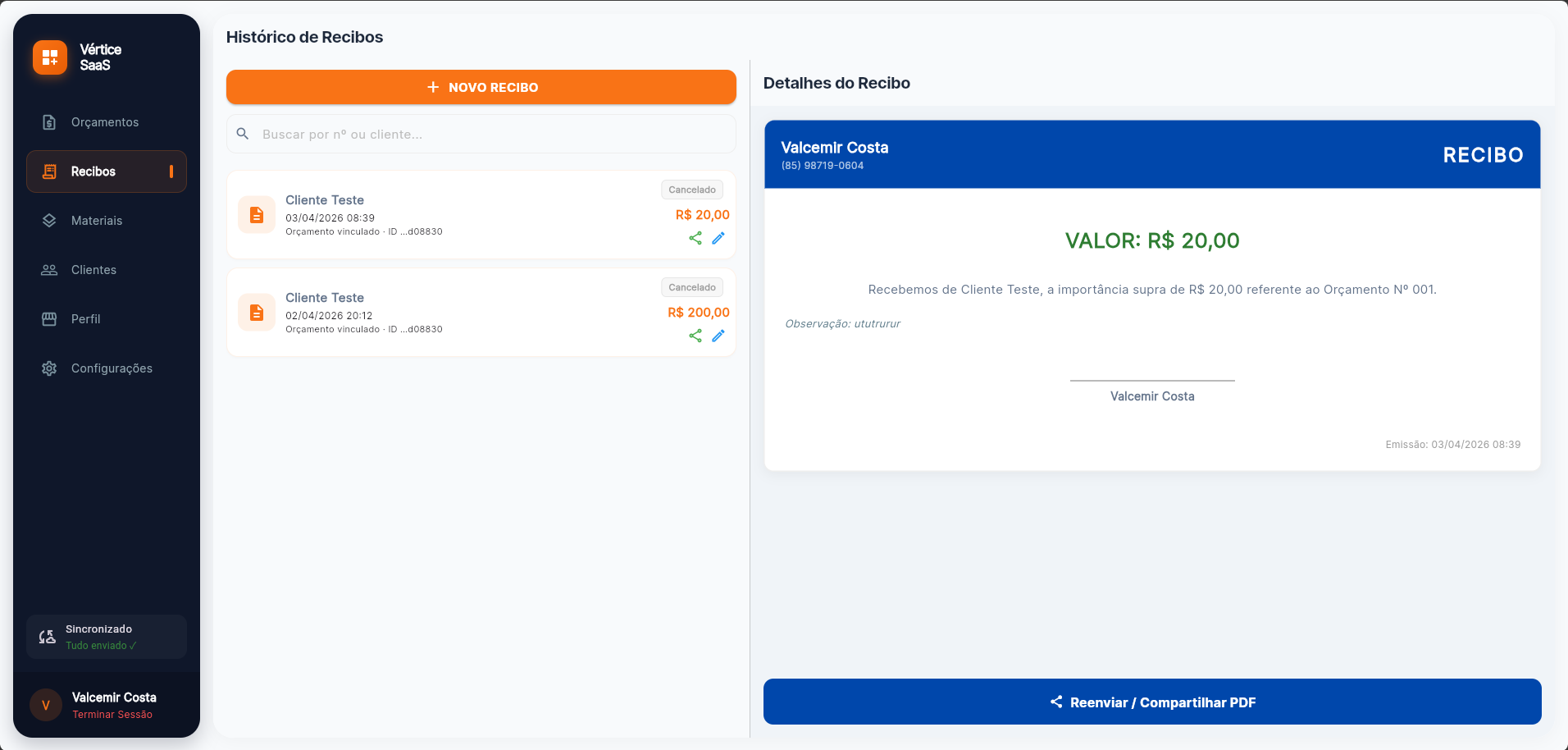The height and width of the screenshot is (750, 1568).
Task: Click the Configurações gear icon in sidebar
Action: point(49,368)
